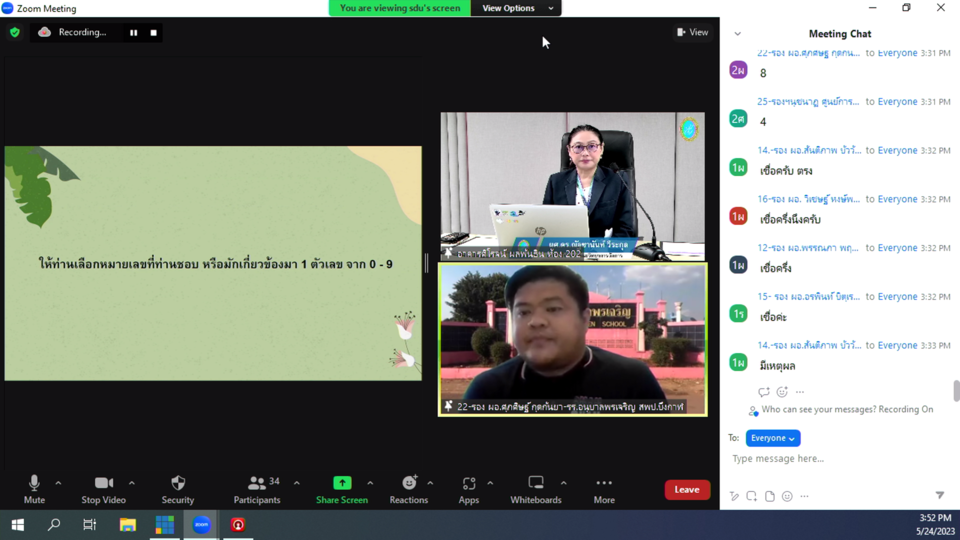This screenshot has width=960, height=540.
Task: Open the Reactions panel
Action: (x=409, y=487)
